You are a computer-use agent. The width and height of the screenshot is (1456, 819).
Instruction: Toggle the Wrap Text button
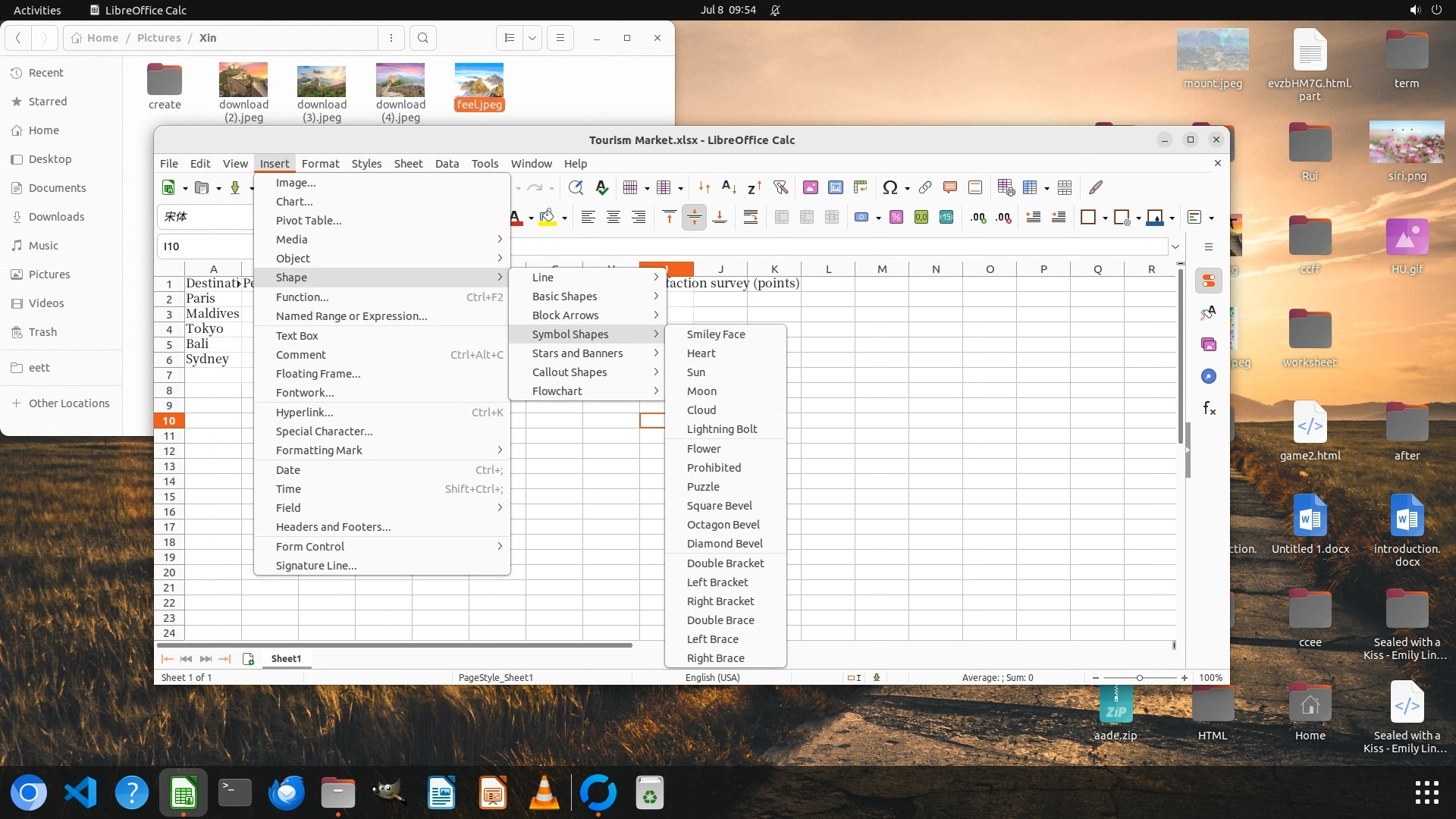point(750,218)
